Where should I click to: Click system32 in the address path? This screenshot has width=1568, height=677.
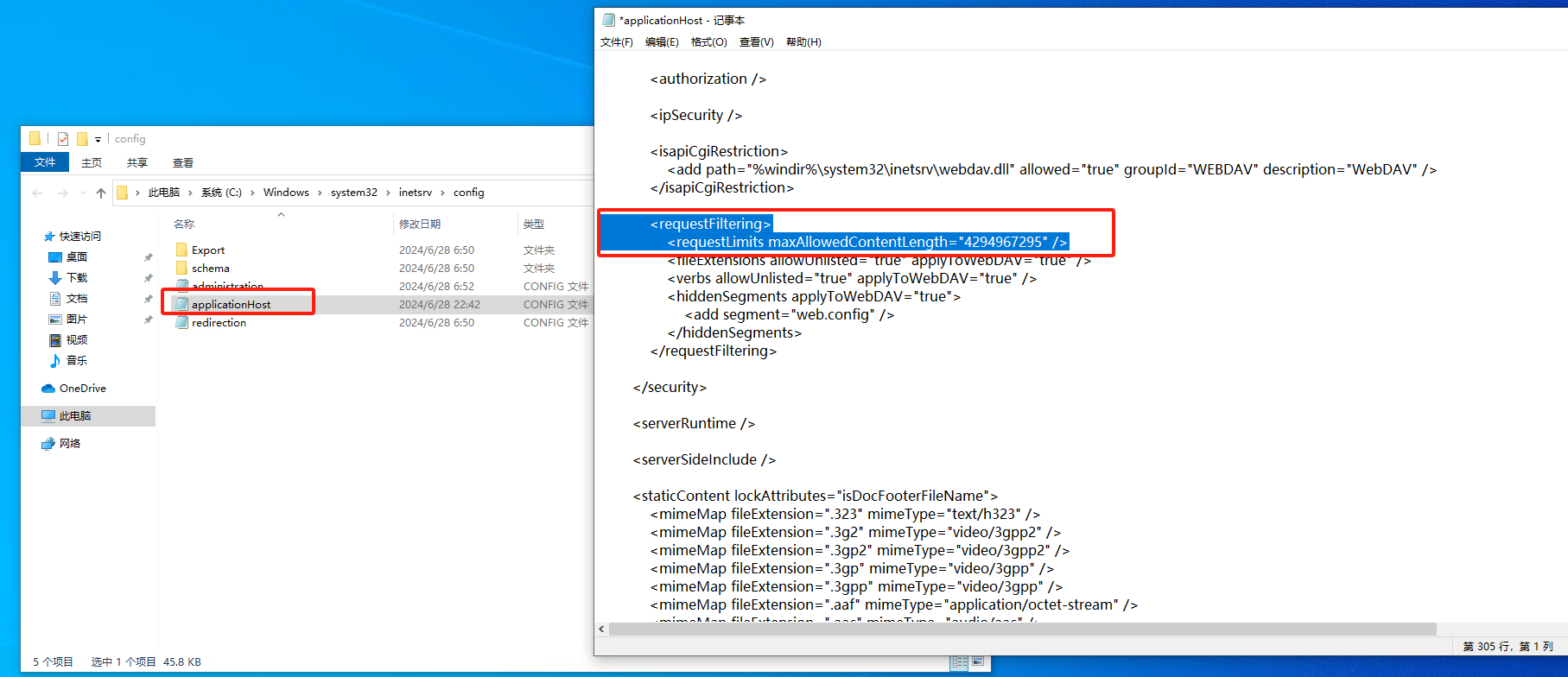tap(354, 193)
